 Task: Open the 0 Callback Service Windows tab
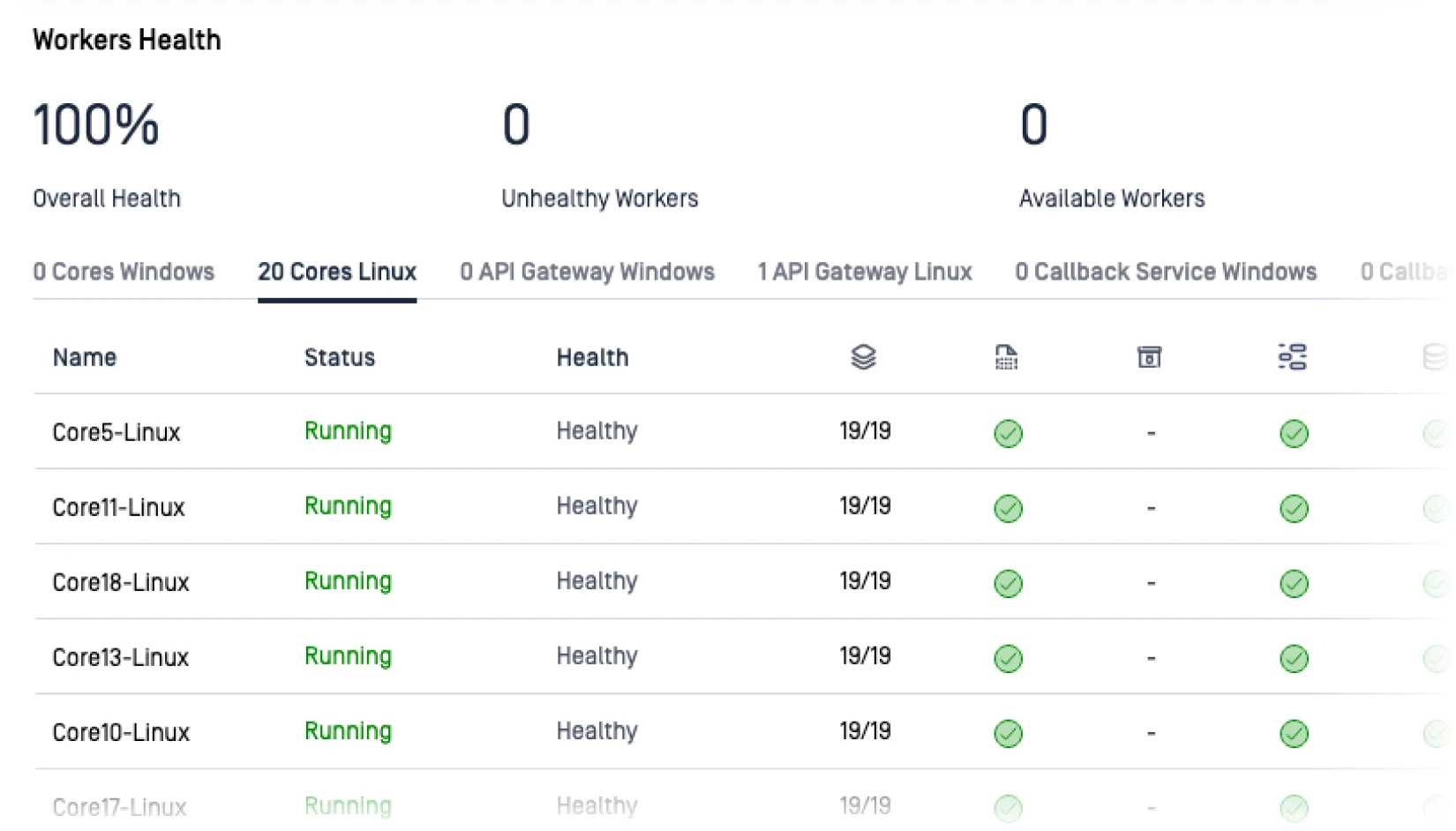(x=1166, y=272)
